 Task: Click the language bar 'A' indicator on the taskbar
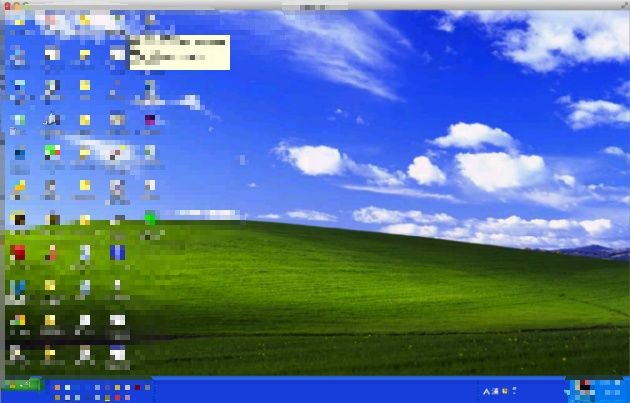tap(487, 391)
